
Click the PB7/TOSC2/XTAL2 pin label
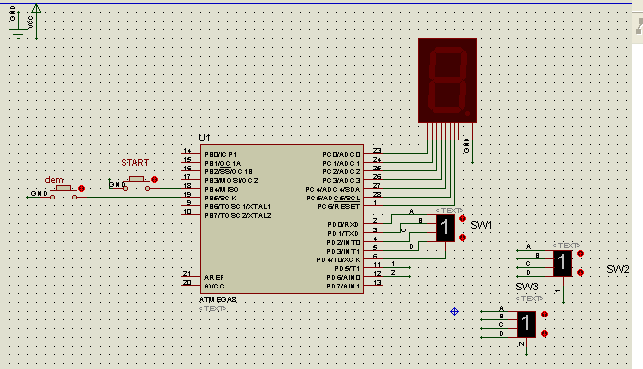pos(238,216)
